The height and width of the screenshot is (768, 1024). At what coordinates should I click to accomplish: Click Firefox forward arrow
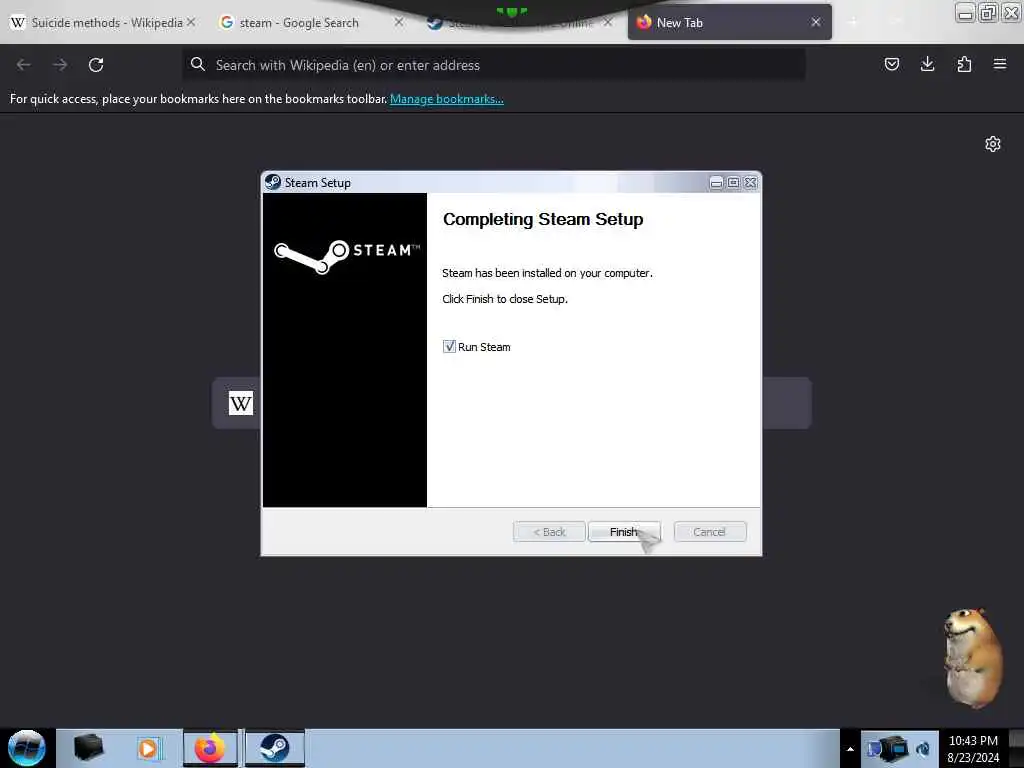click(x=60, y=65)
